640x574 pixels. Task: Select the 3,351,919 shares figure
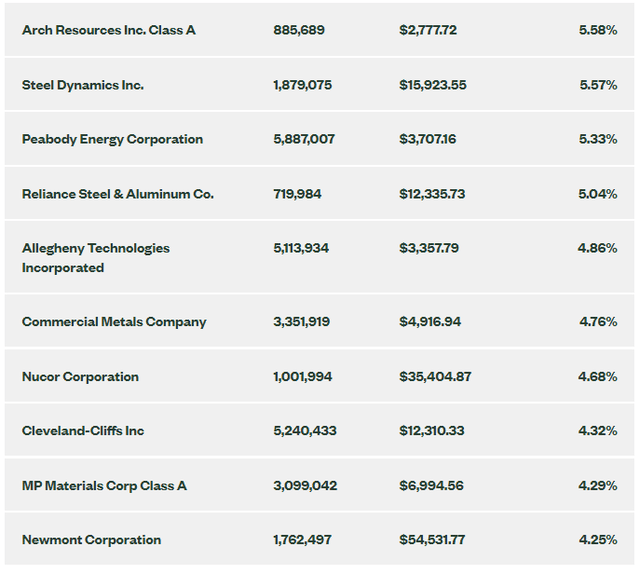[301, 322]
